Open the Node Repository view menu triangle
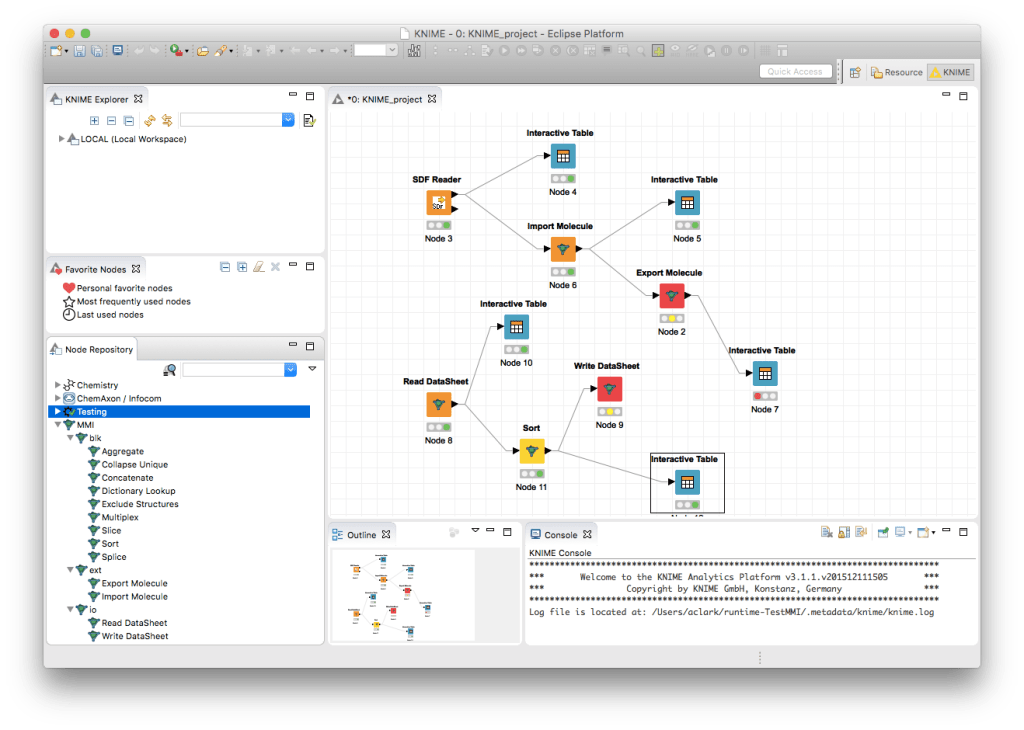 click(x=312, y=369)
